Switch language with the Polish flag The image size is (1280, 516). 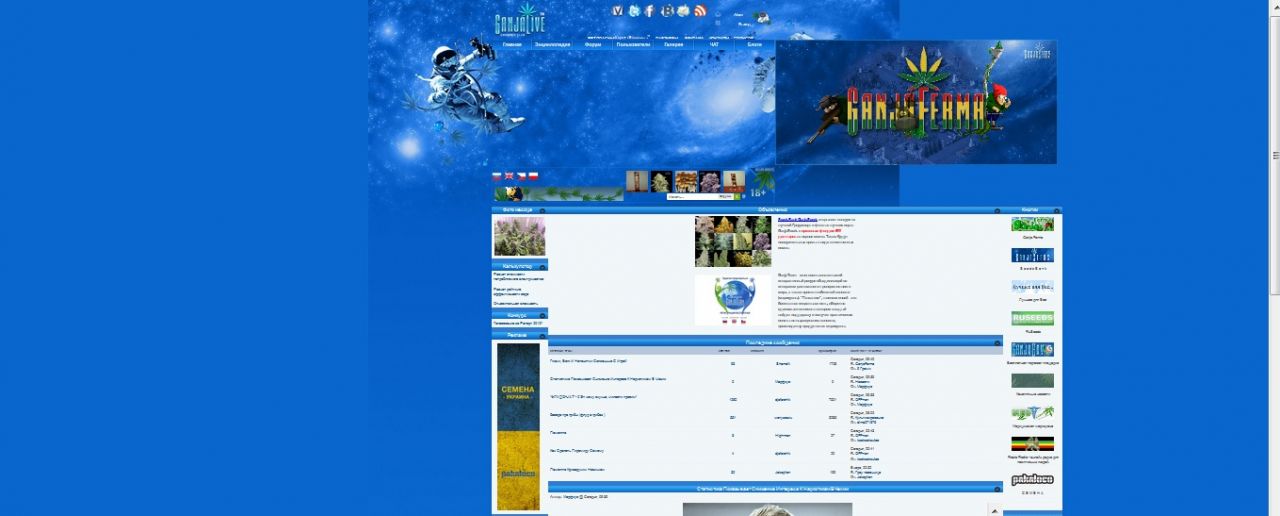(x=533, y=176)
